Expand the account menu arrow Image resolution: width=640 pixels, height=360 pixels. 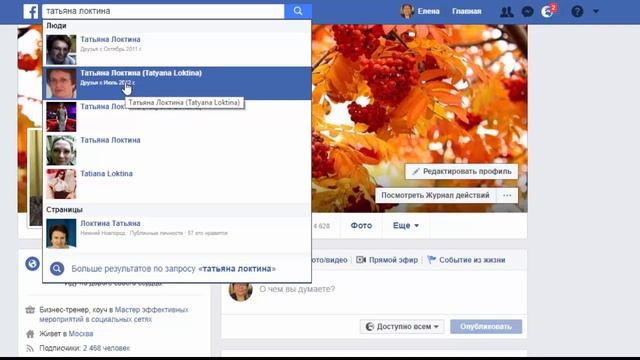pyautogui.click(x=596, y=11)
